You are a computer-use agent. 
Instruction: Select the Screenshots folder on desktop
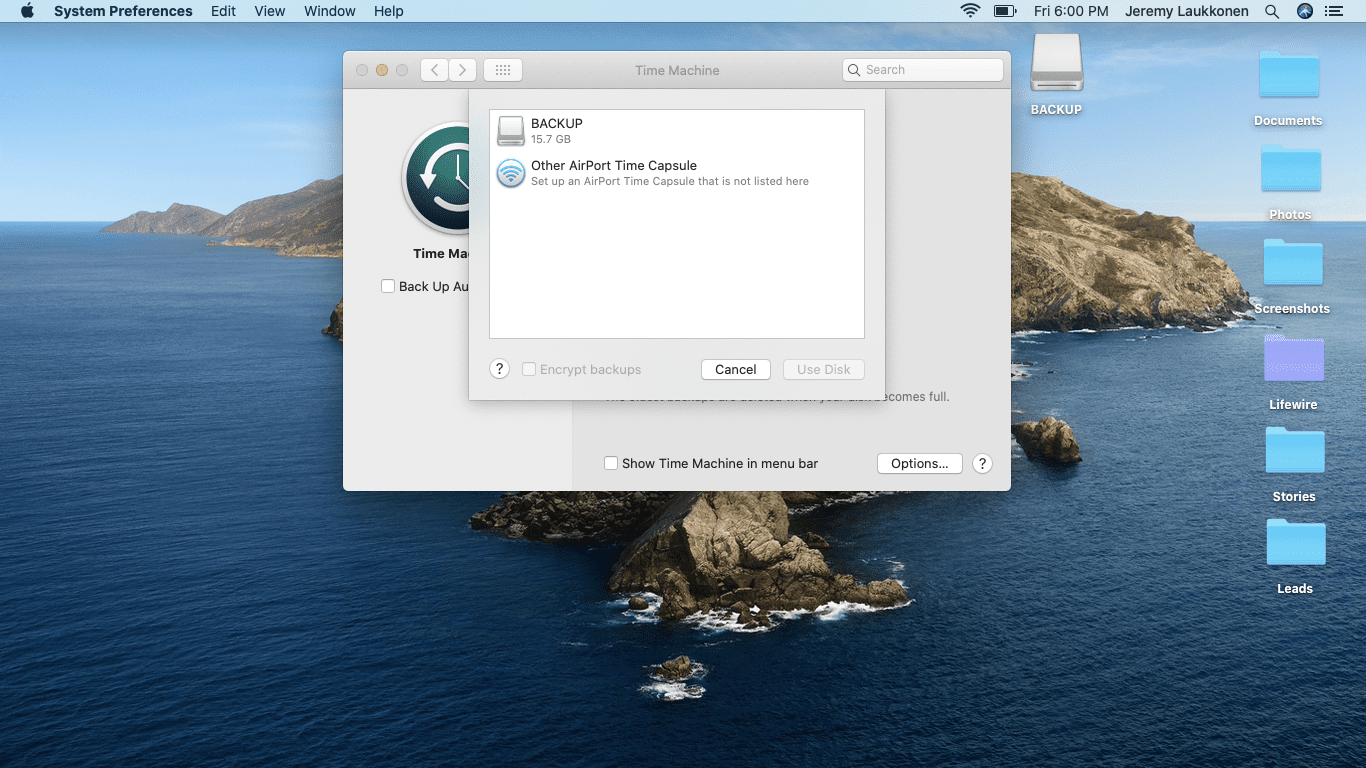1293,262
